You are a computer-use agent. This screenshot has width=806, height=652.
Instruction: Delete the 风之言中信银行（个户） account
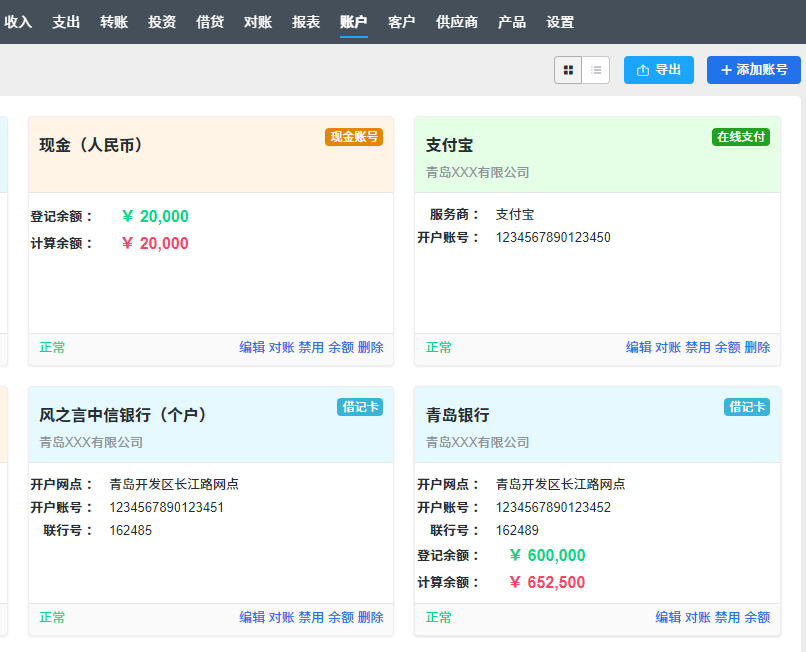[371, 618]
